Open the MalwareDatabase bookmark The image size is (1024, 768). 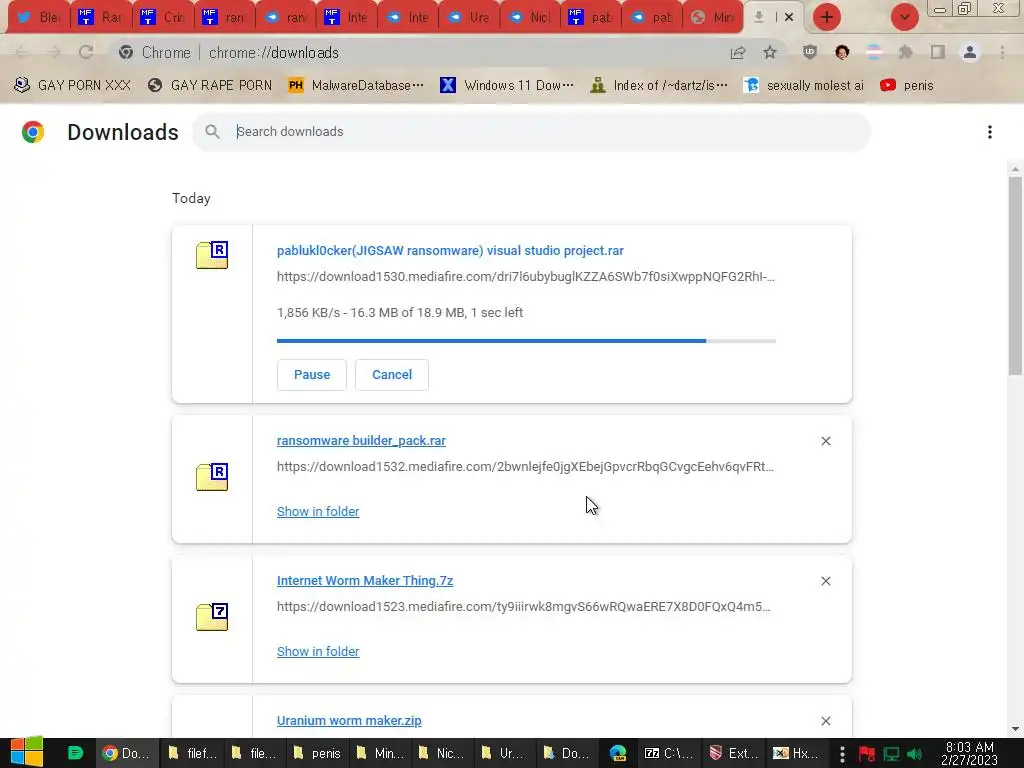pyautogui.click(x=356, y=86)
